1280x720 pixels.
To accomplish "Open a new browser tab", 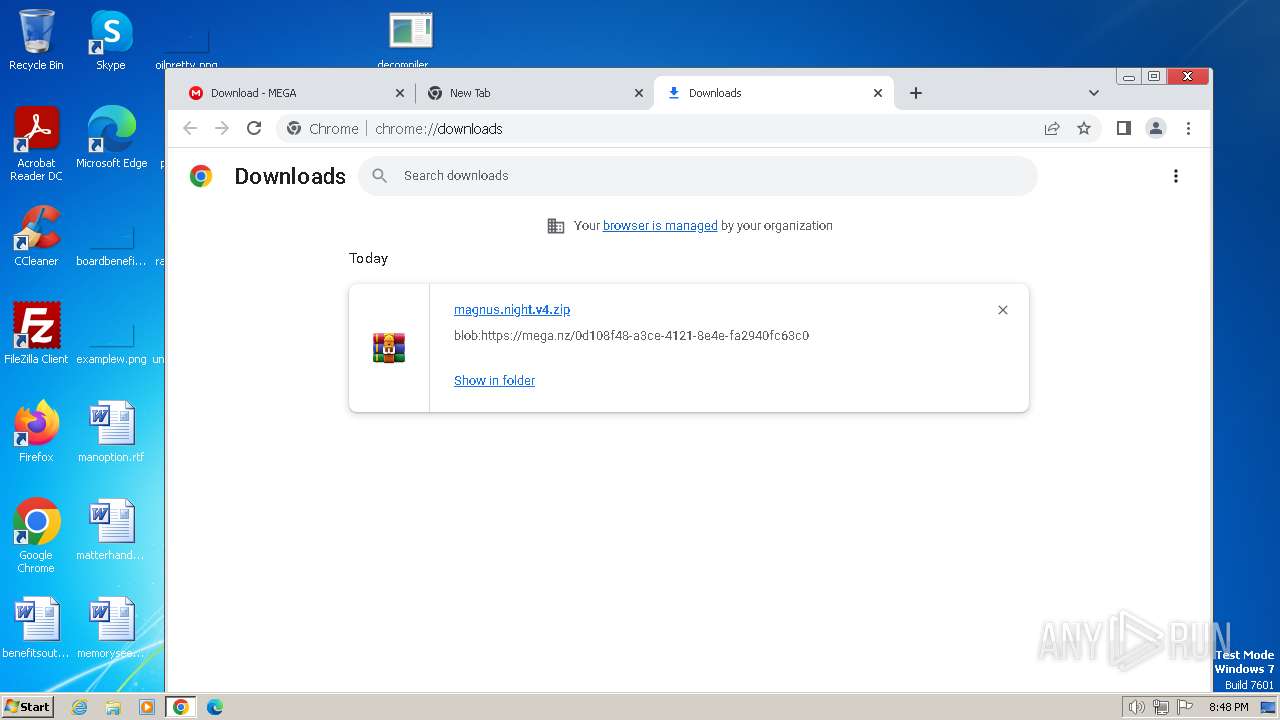I will pos(916,93).
